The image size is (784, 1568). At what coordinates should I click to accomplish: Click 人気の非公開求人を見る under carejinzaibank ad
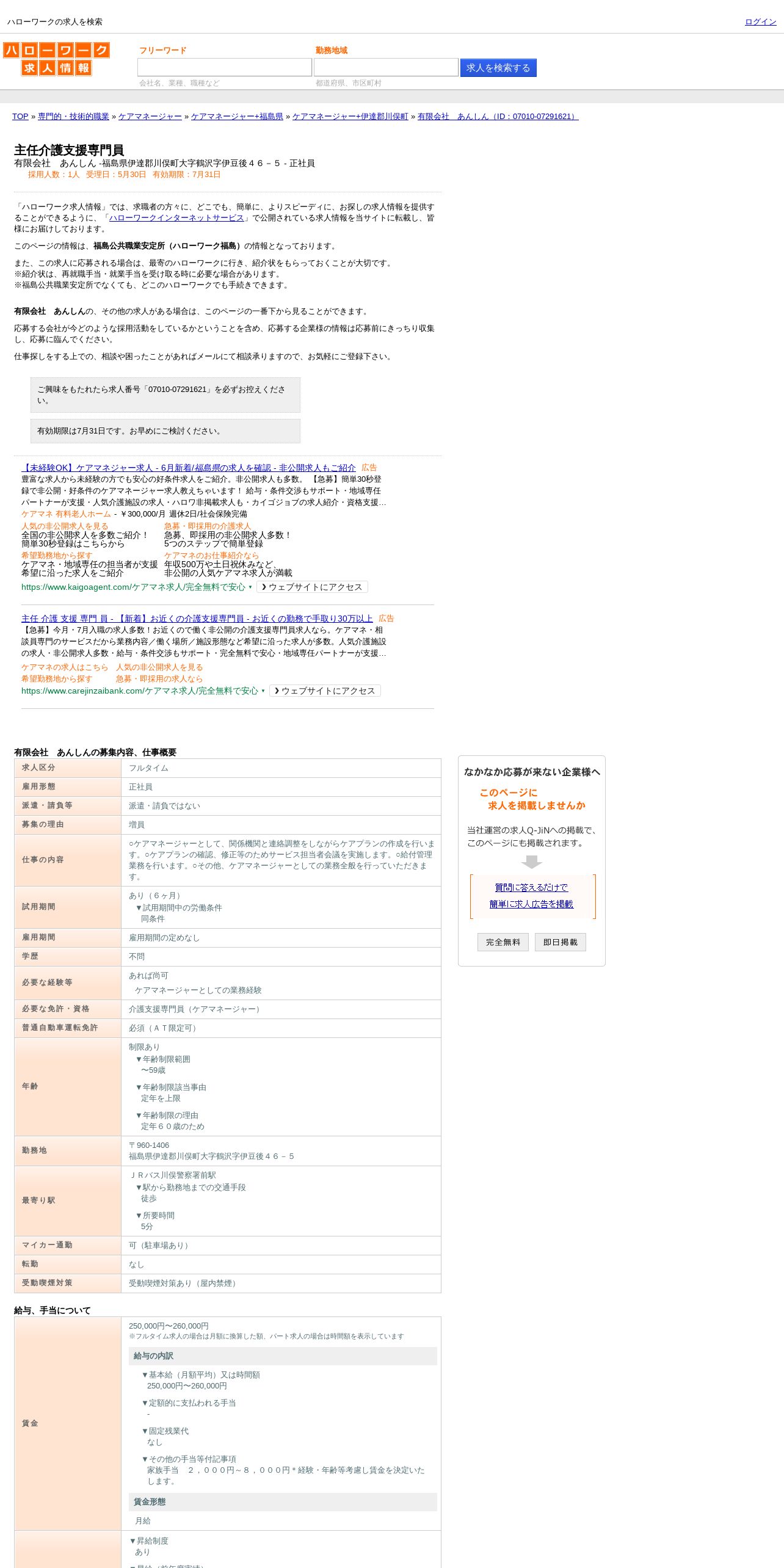[x=159, y=667]
